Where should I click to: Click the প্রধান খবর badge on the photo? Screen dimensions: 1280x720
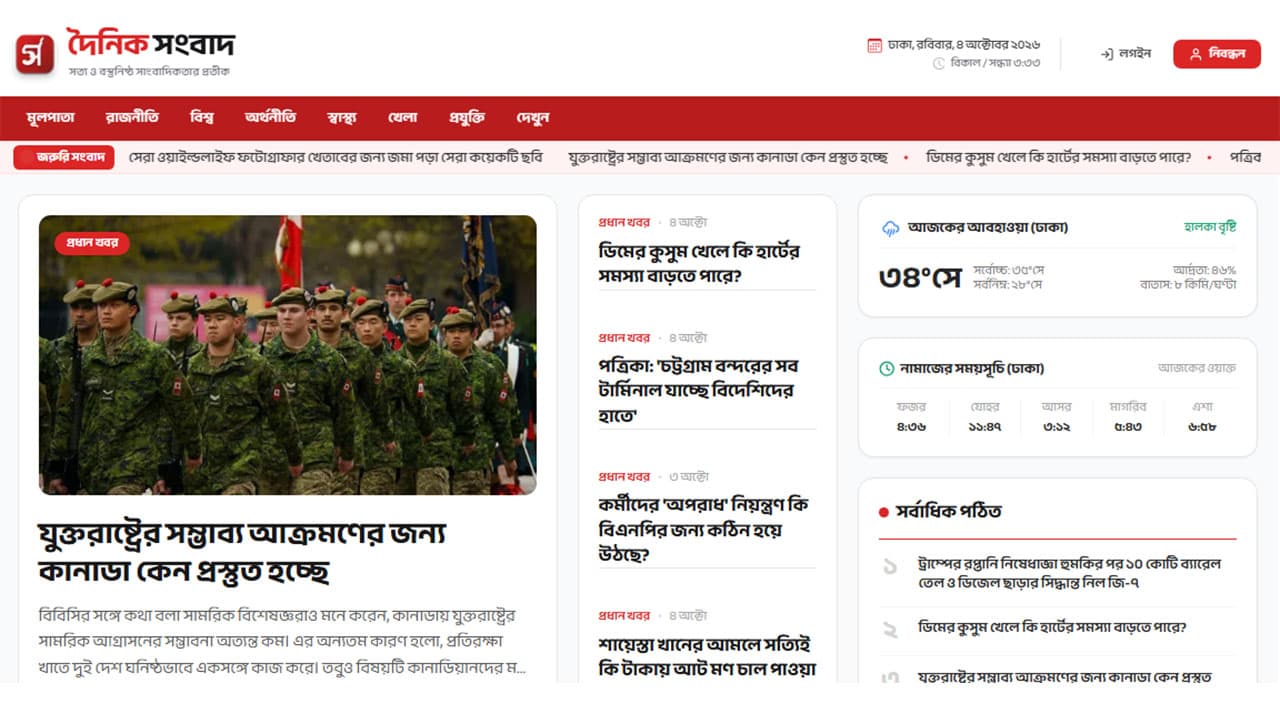[x=92, y=243]
